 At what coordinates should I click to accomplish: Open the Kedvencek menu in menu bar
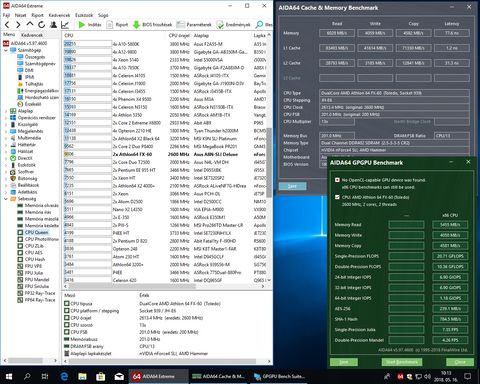(59, 15)
